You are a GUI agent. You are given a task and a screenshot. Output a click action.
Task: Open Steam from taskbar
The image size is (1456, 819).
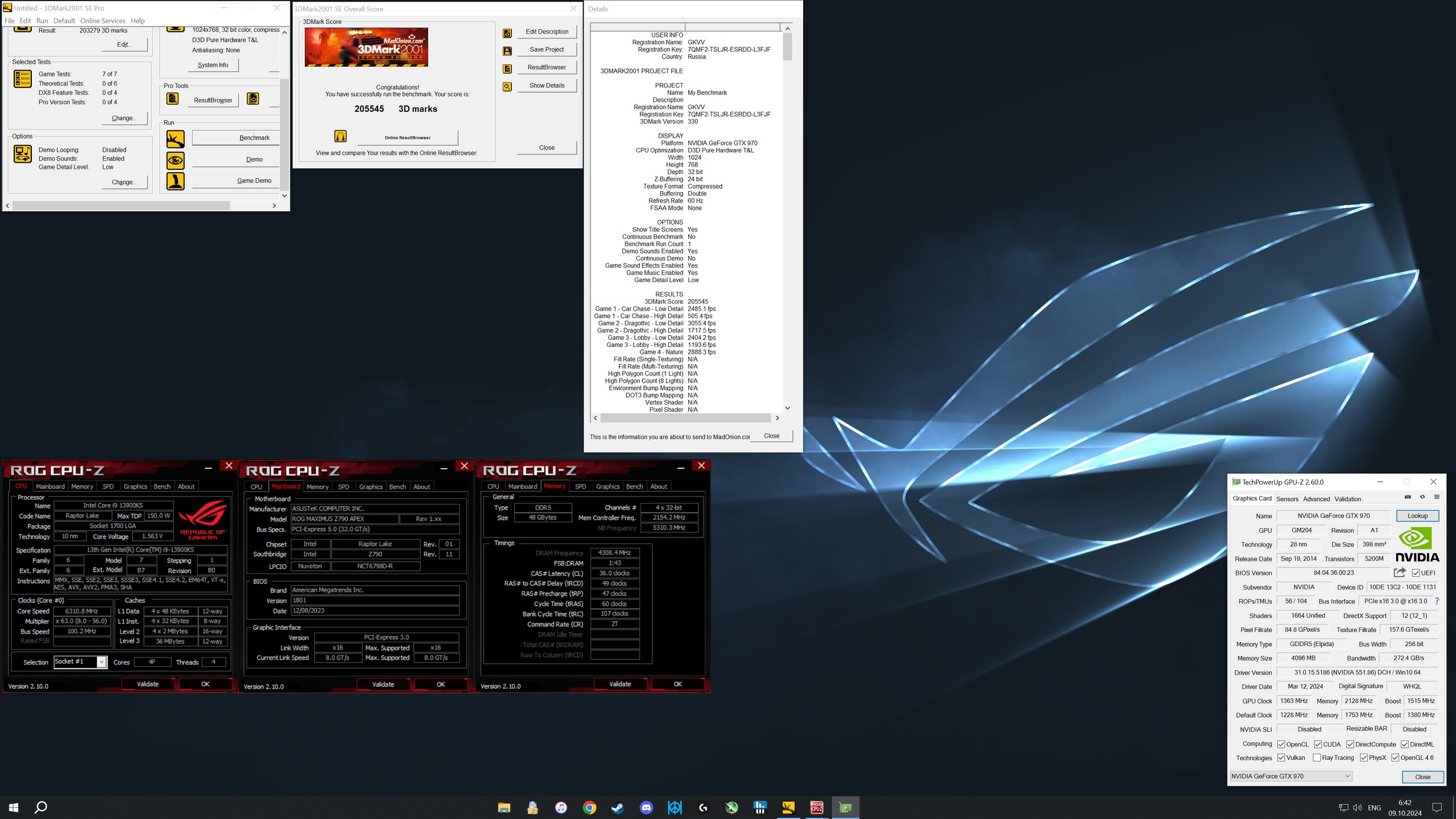[618, 808]
